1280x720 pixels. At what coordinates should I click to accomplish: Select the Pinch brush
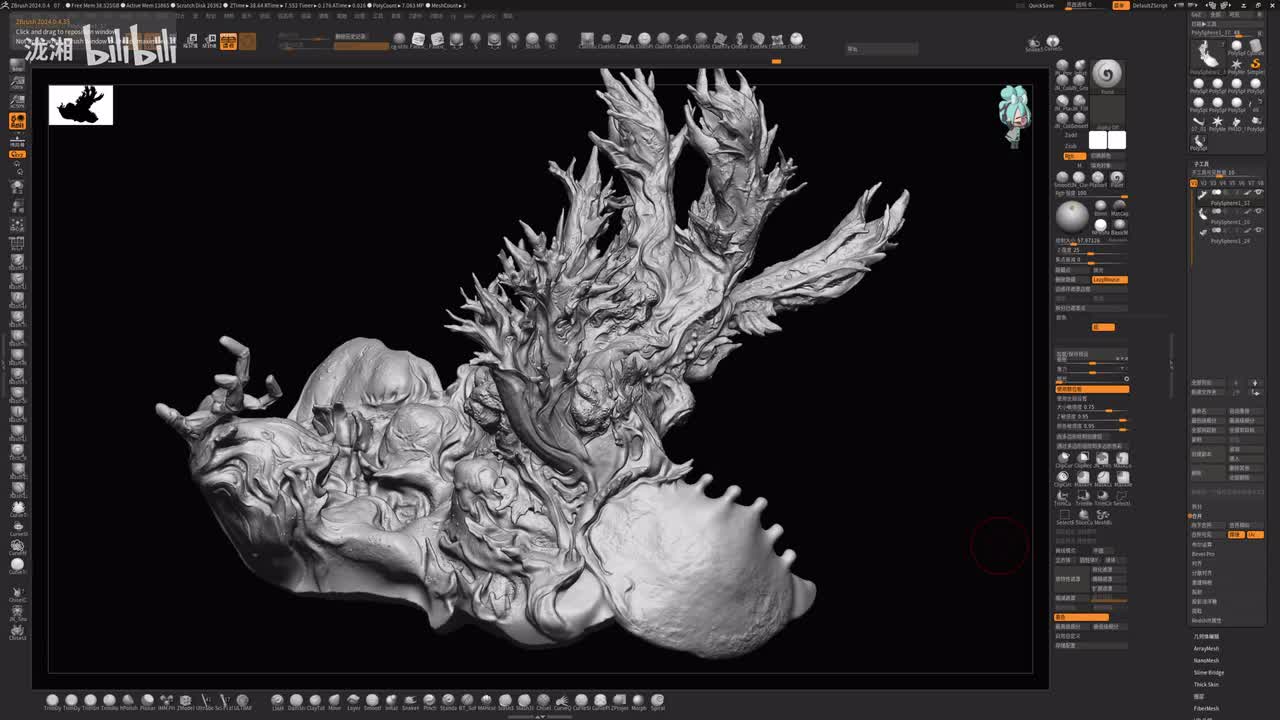pyautogui.click(x=429, y=701)
